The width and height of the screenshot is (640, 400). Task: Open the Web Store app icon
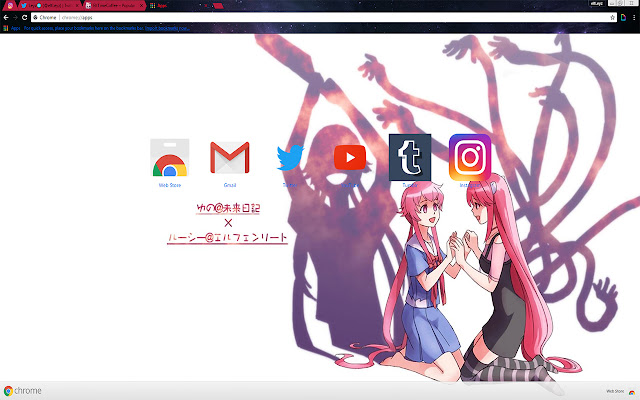tap(170, 158)
